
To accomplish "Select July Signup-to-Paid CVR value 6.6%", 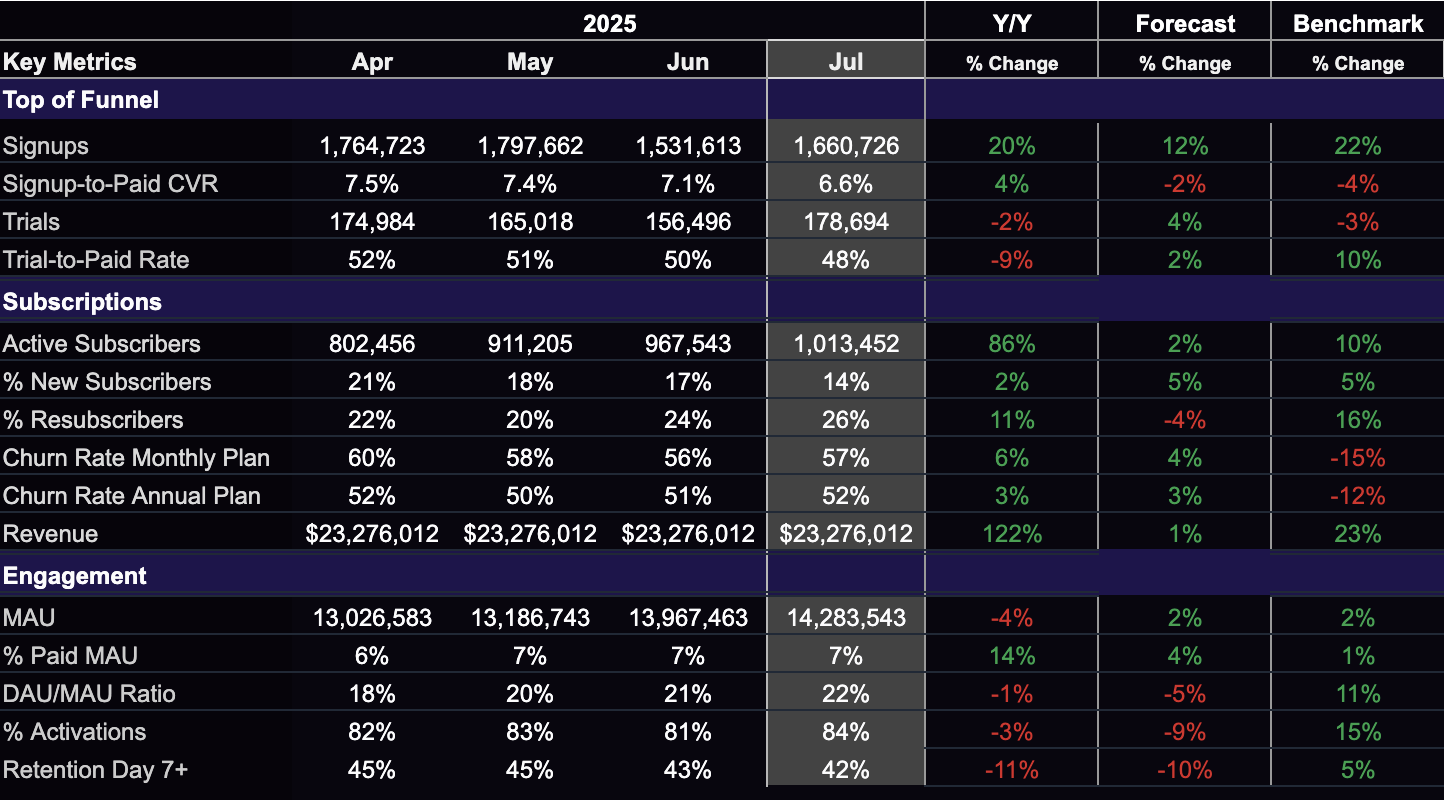I will tap(846, 184).
